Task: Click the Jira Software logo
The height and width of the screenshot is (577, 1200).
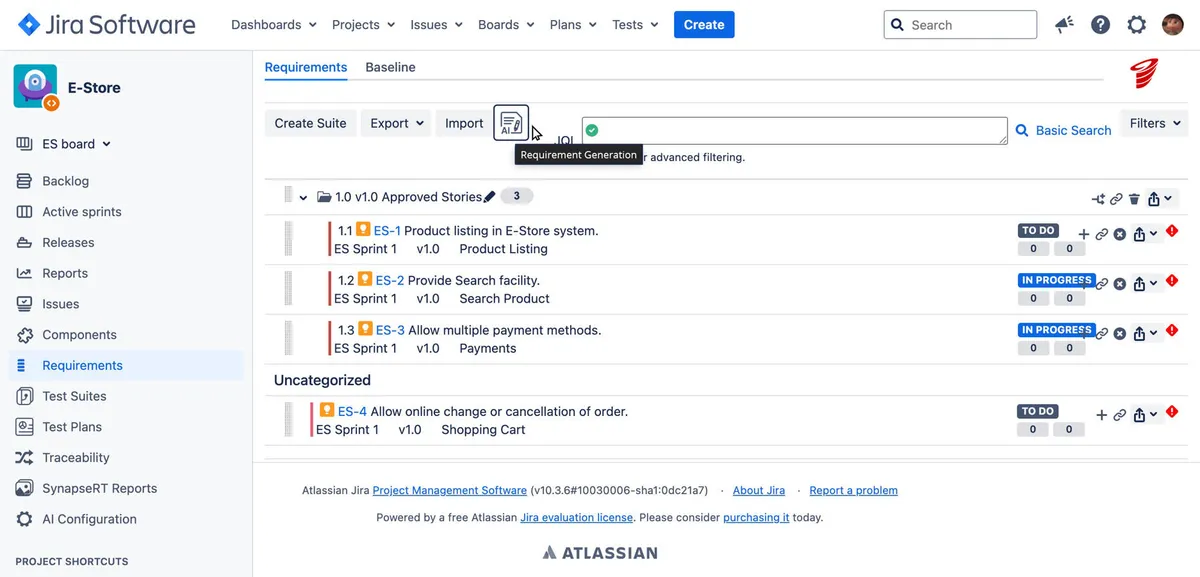Action: [x=106, y=25]
